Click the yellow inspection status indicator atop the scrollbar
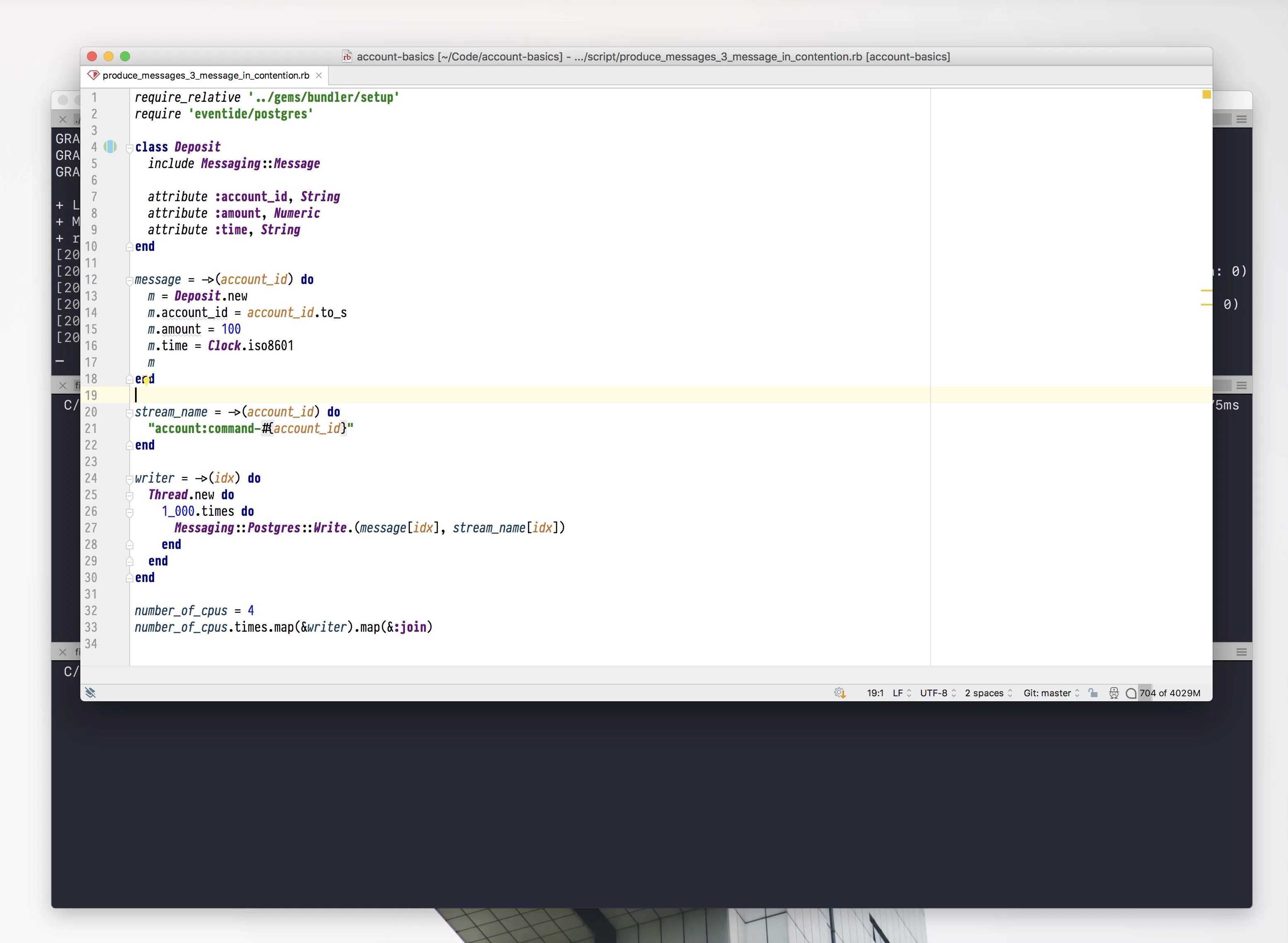 click(1206, 95)
